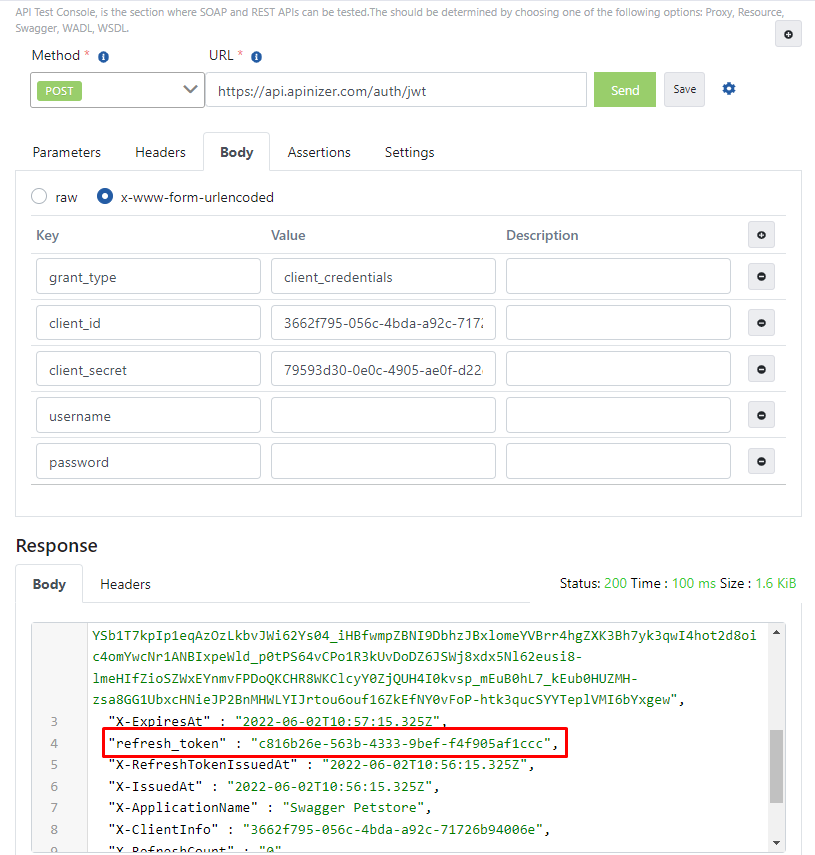Select the x-www-form-urlencoded radio option

point(105,197)
